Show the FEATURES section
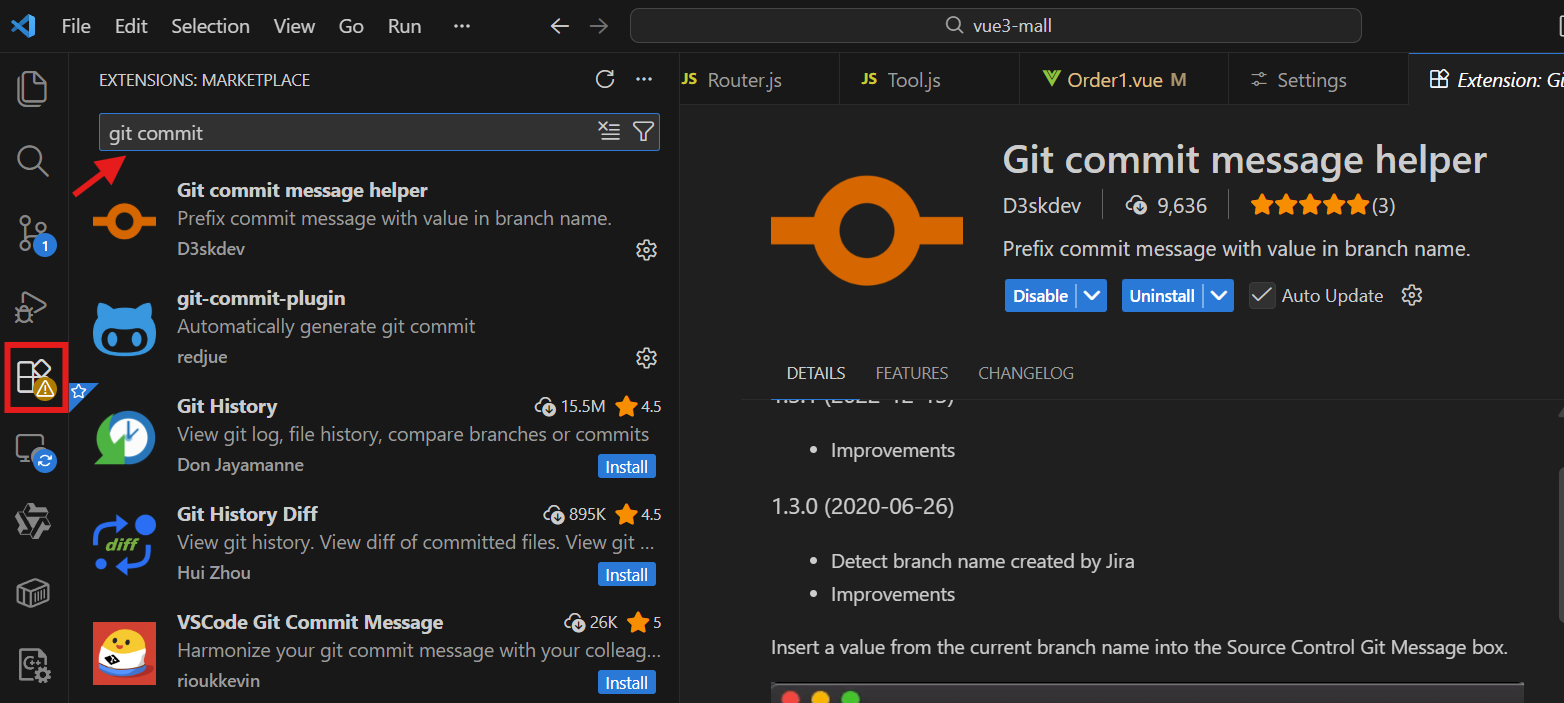1564x703 pixels. click(912, 373)
